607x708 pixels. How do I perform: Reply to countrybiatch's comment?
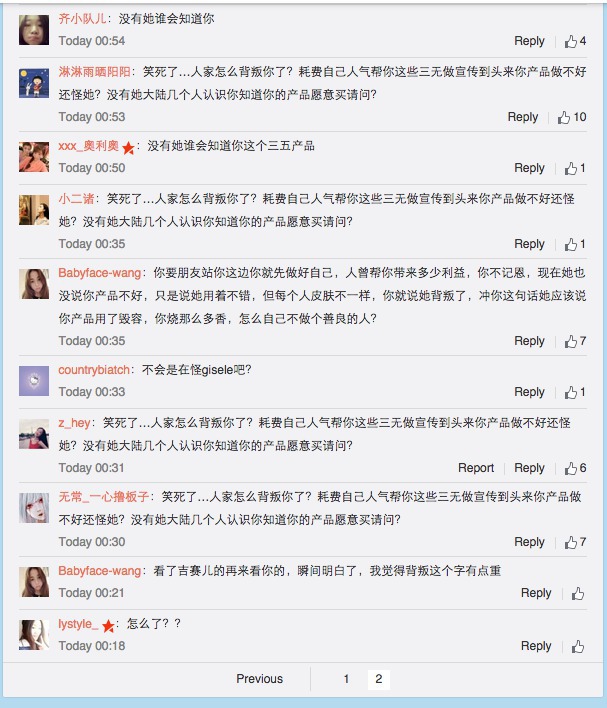coord(529,392)
